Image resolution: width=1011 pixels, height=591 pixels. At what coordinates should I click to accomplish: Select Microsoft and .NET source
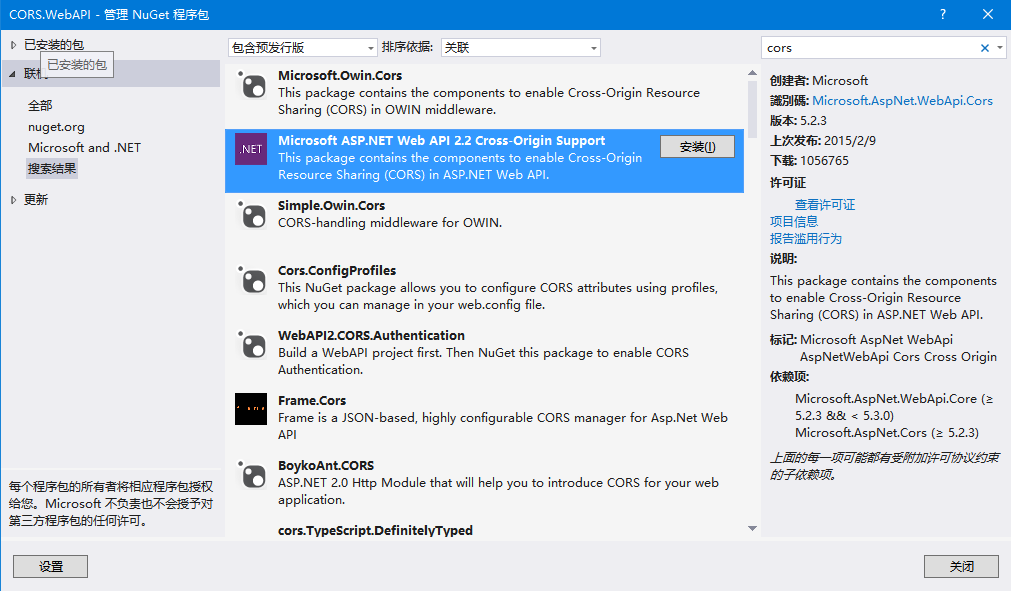point(84,148)
